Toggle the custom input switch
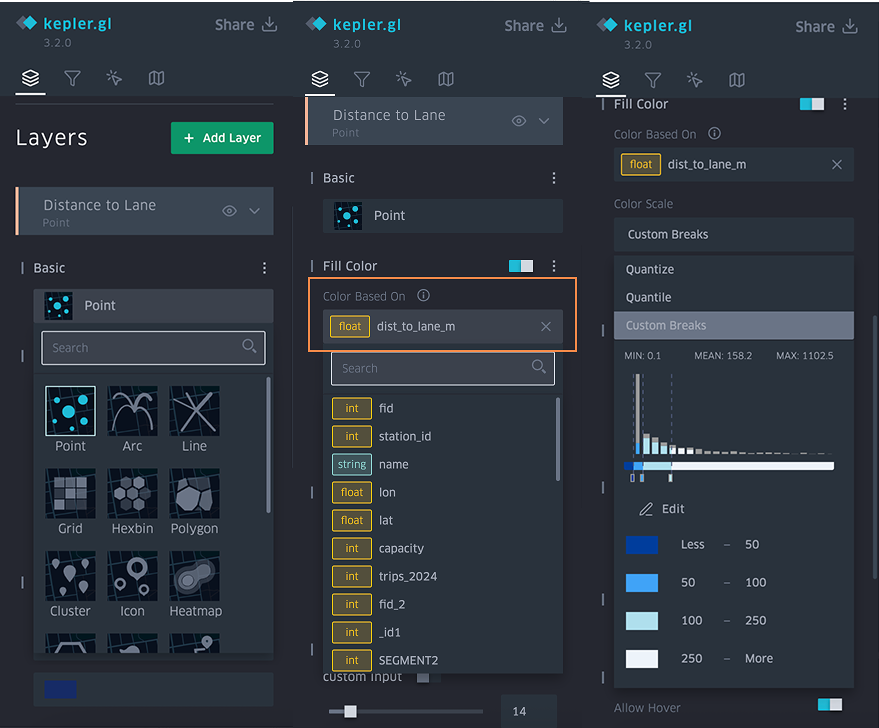The image size is (879, 728). tap(428, 677)
